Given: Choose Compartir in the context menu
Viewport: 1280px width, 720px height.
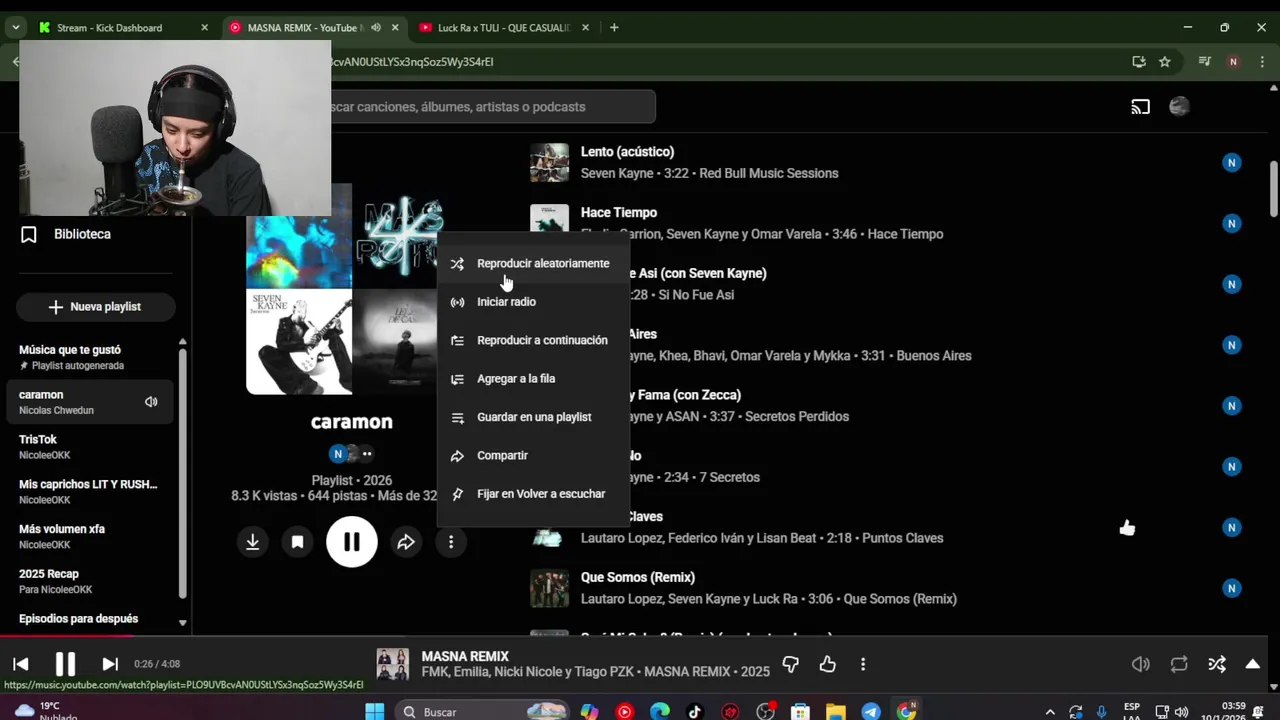Looking at the screenshot, I should point(533,456).
